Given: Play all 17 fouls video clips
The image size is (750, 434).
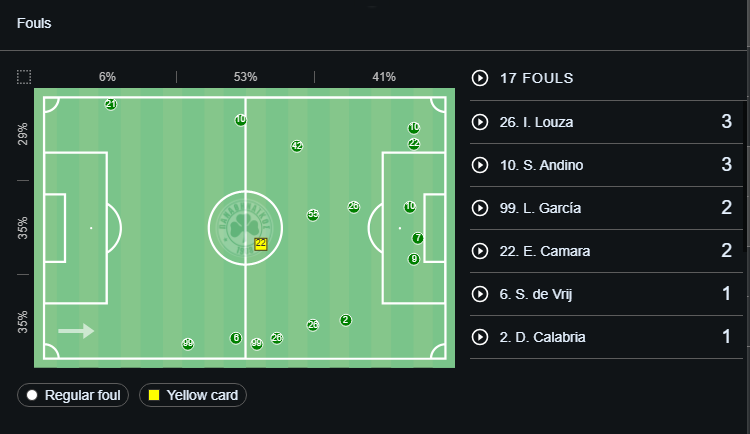Looking at the screenshot, I should [480, 78].
